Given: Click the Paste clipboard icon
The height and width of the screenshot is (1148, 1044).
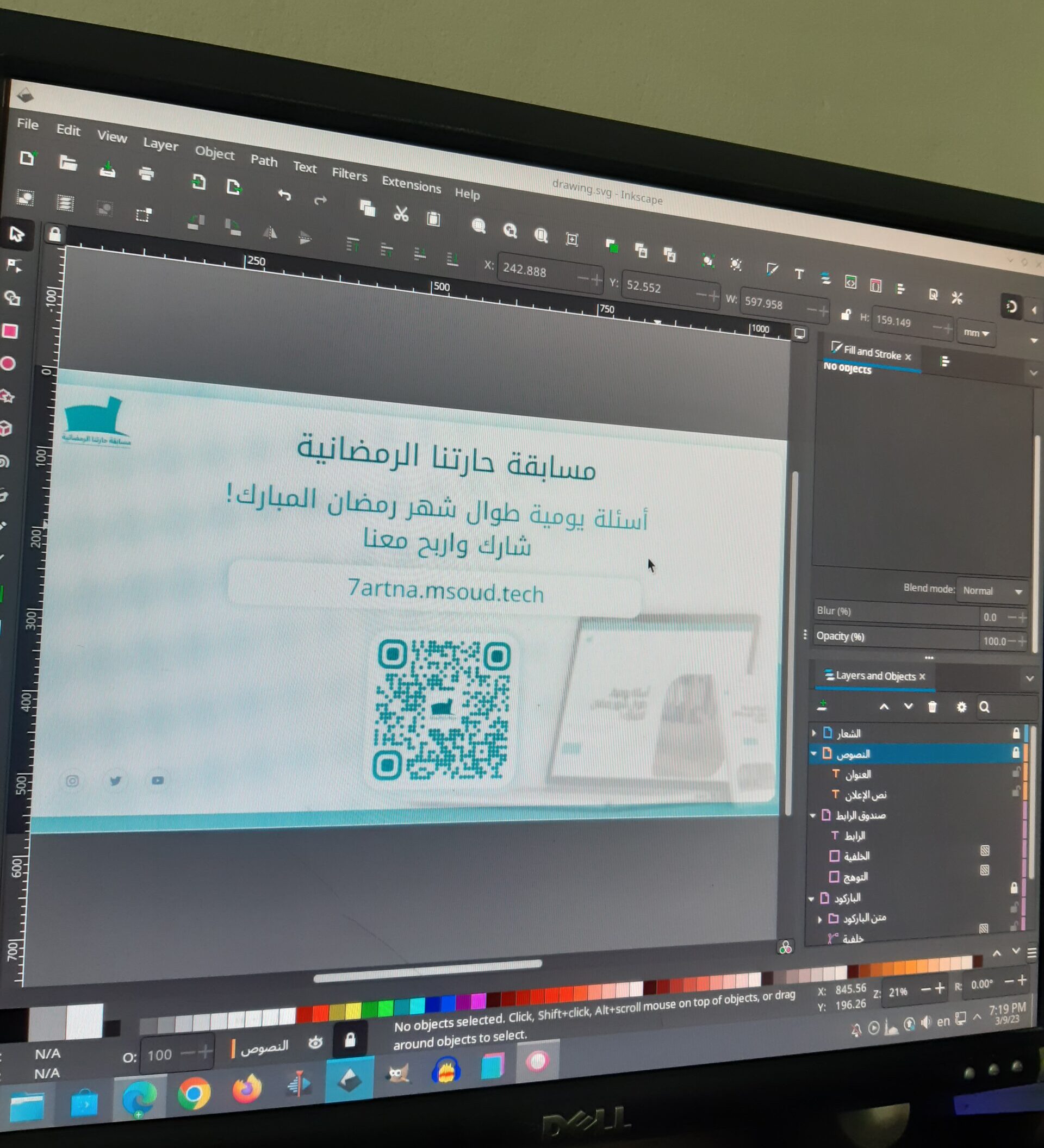Looking at the screenshot, I should pos(433,218).
